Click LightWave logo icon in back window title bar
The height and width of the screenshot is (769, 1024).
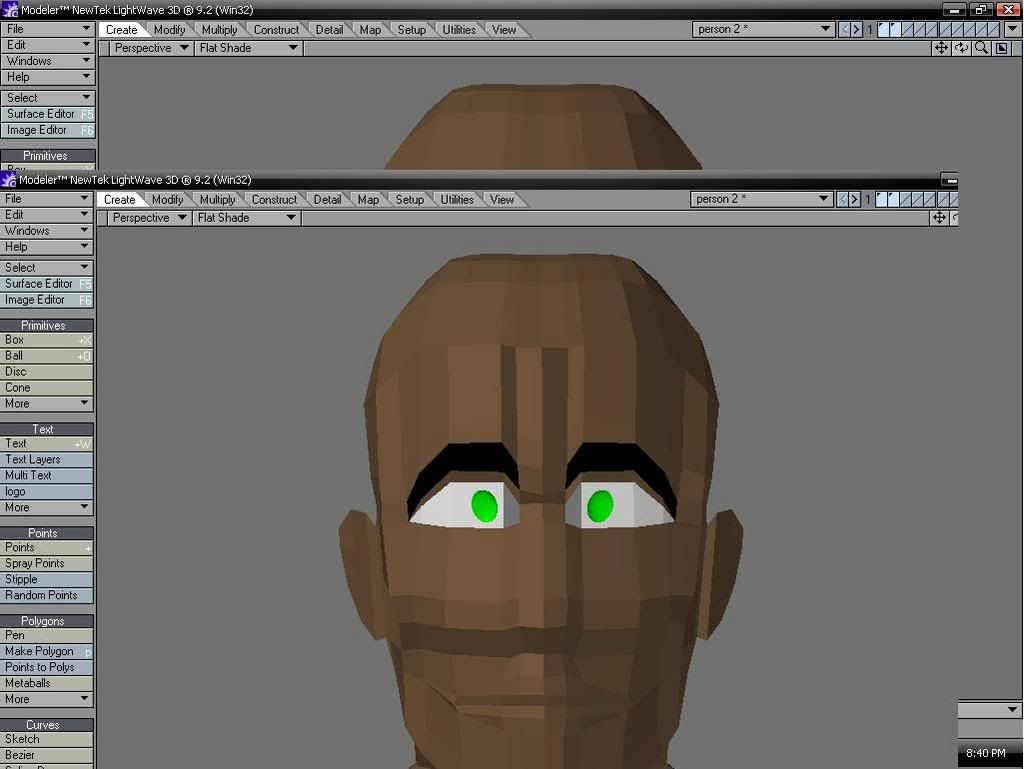click(10, 10)
